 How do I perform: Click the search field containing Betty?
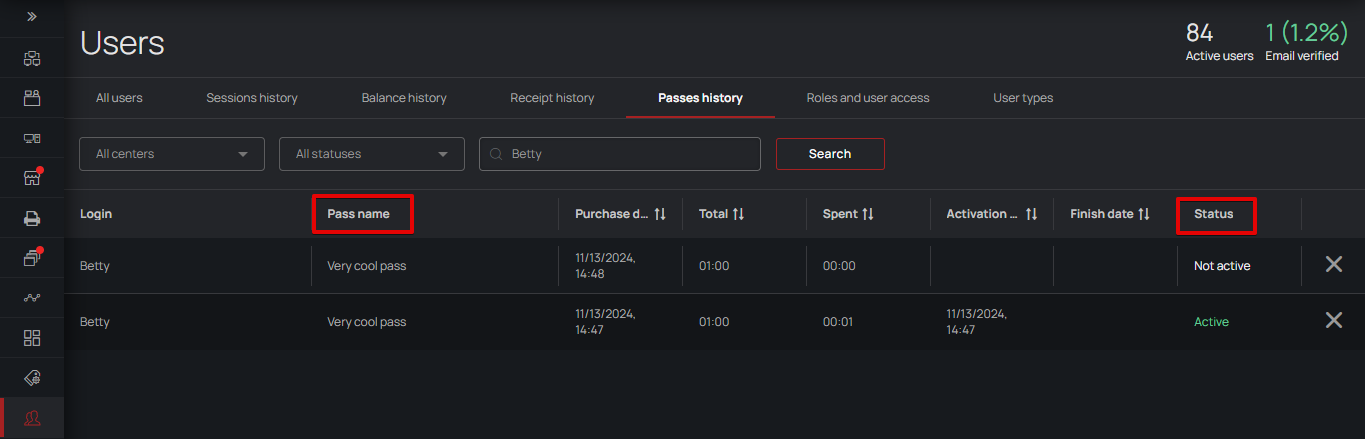pyautogui.click(x=630, y=154)
